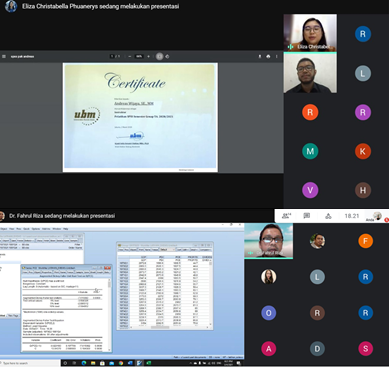Select Eliza Christabella's video tile
This screenshot has height=367, width=389.
point(310,33)
